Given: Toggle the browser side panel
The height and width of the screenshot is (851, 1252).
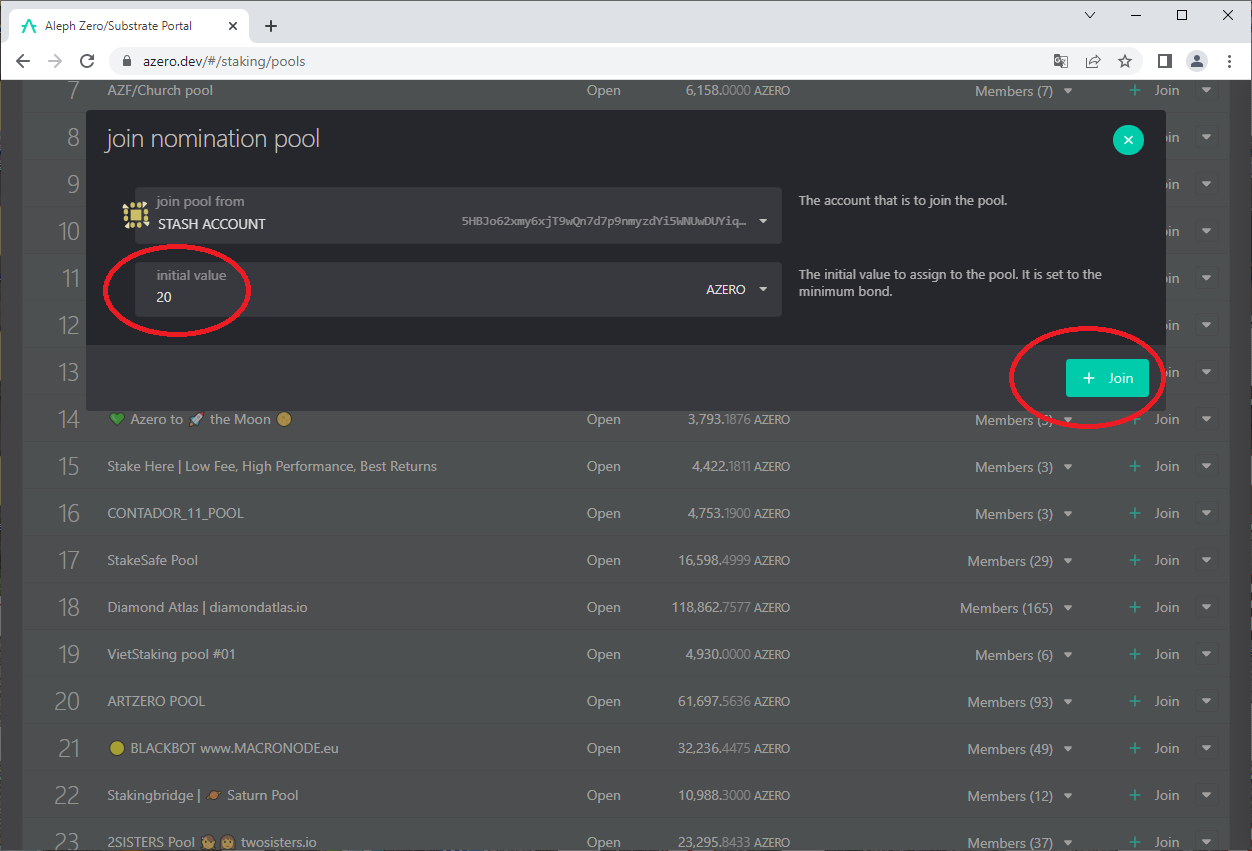Looking at the screenshot, I should point(1165,61).
